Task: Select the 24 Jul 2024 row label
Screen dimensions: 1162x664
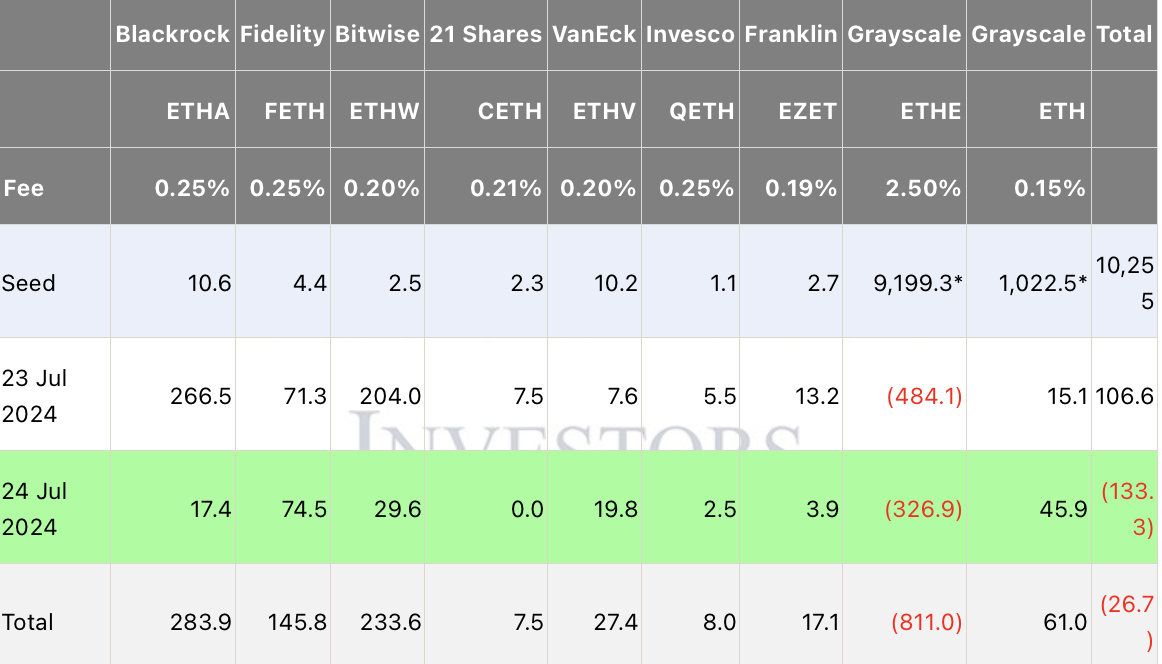Action: click(x=34, y=509)
